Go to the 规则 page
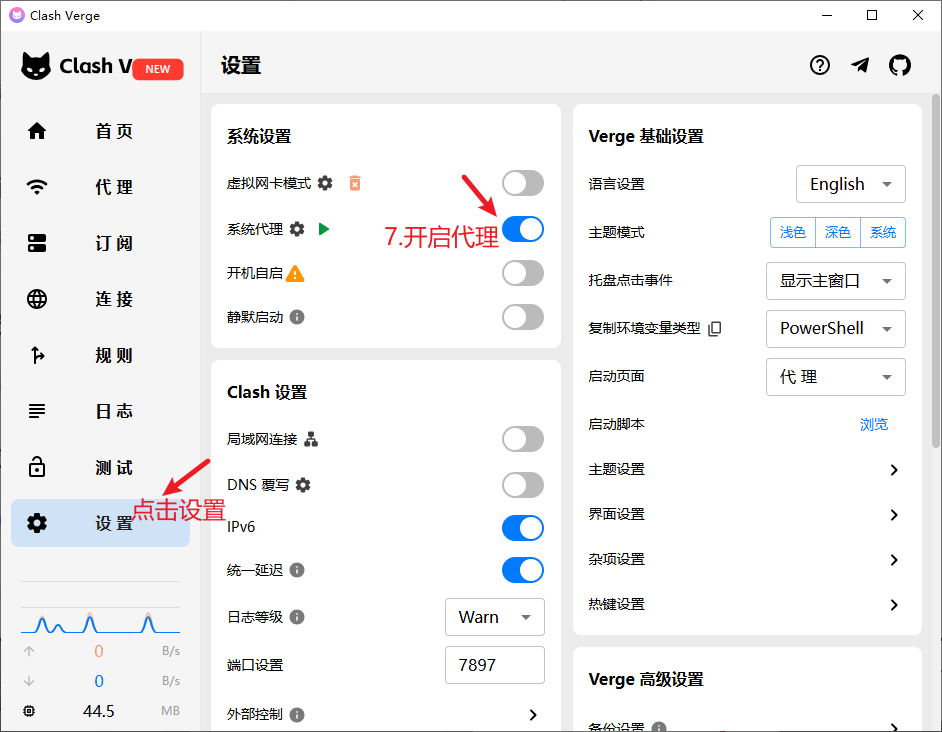Viewport: 942px width, 732px height. [x=100, y=355]
